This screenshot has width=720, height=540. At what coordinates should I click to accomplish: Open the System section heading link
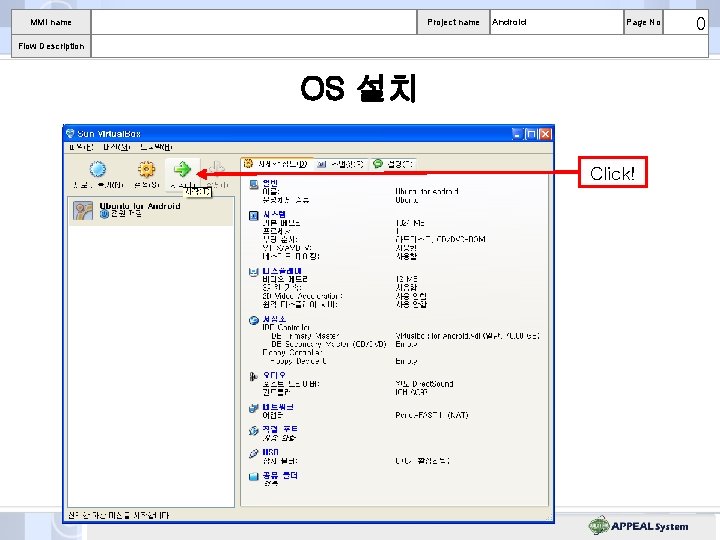274,214
